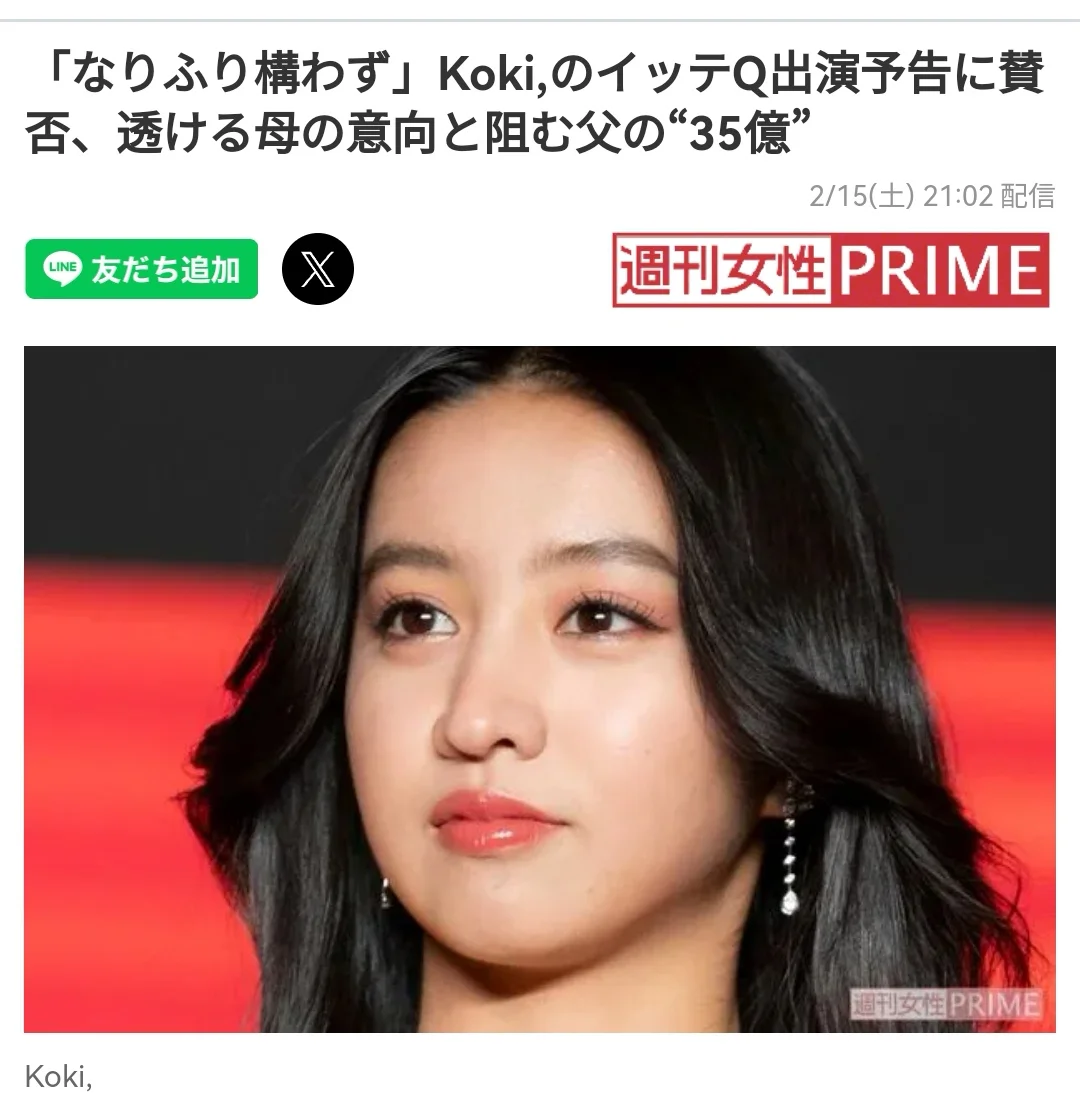Screen dimensions: 1080x1109
Task: Click the 週刊女性PRIME watermark in the photo
Action: 945,1004
